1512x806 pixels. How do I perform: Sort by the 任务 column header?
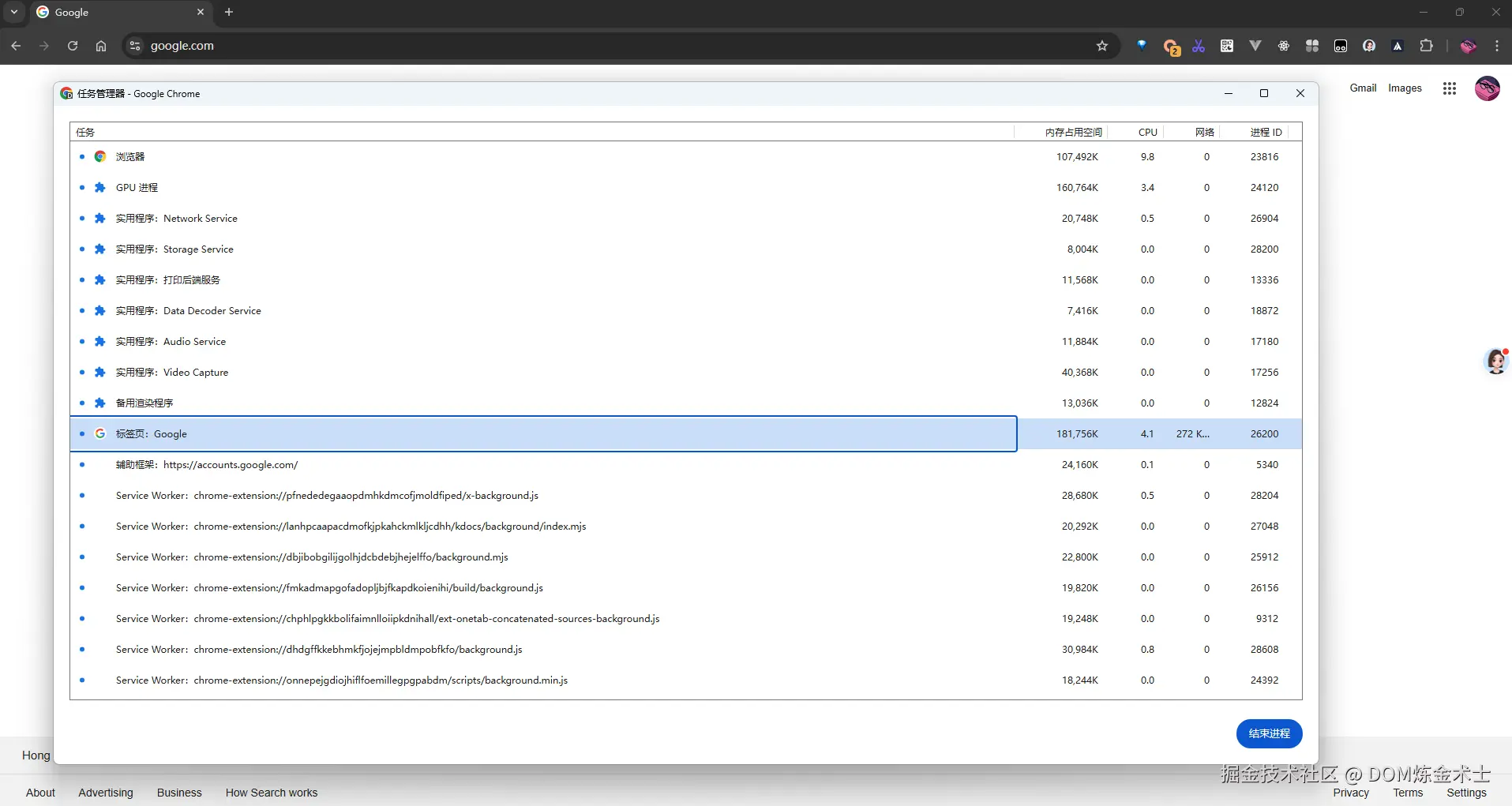click(542, 132)
